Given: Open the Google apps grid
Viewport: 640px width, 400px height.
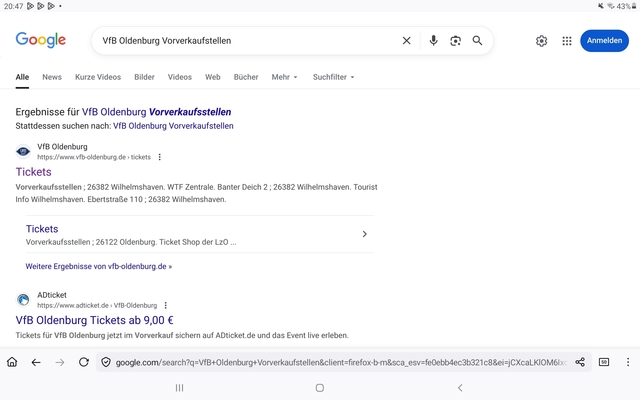Looking at the screenshot, I should (x=567, y=41).
